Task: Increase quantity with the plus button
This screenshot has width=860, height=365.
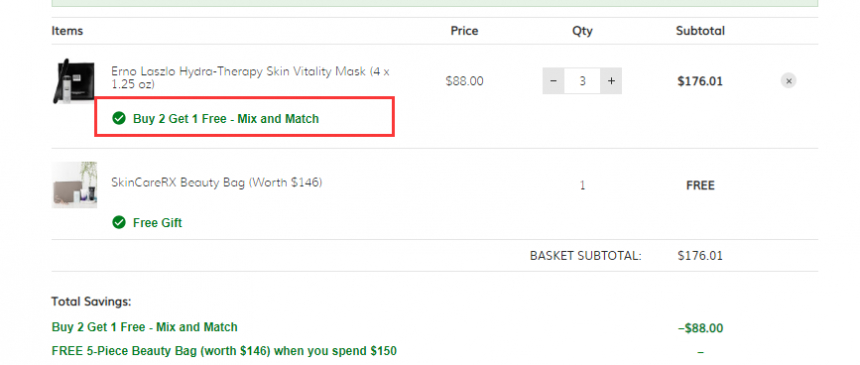Action: pos(611,81)
